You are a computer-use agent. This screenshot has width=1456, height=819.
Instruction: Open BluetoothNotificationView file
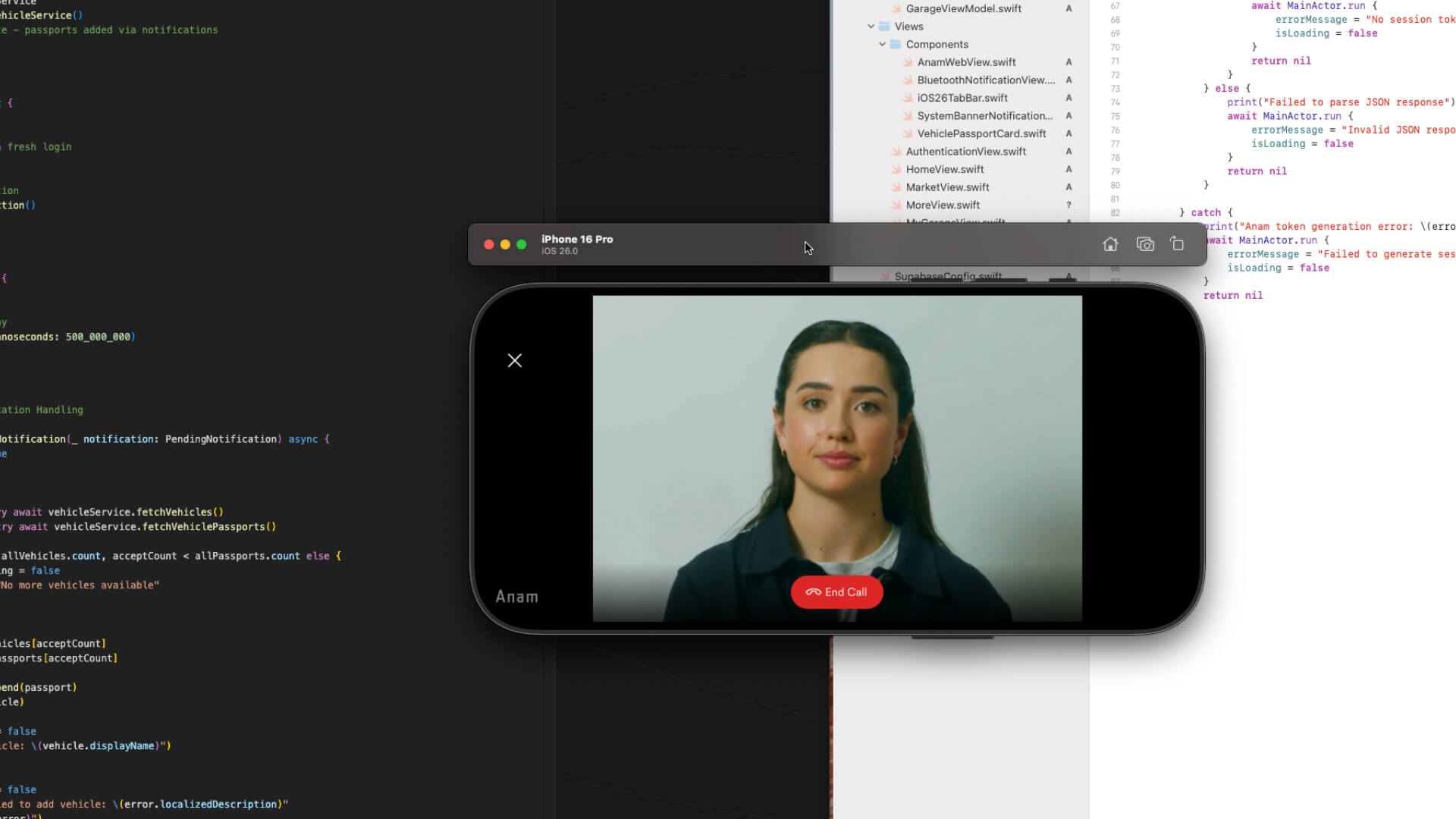tap(985, 80)
